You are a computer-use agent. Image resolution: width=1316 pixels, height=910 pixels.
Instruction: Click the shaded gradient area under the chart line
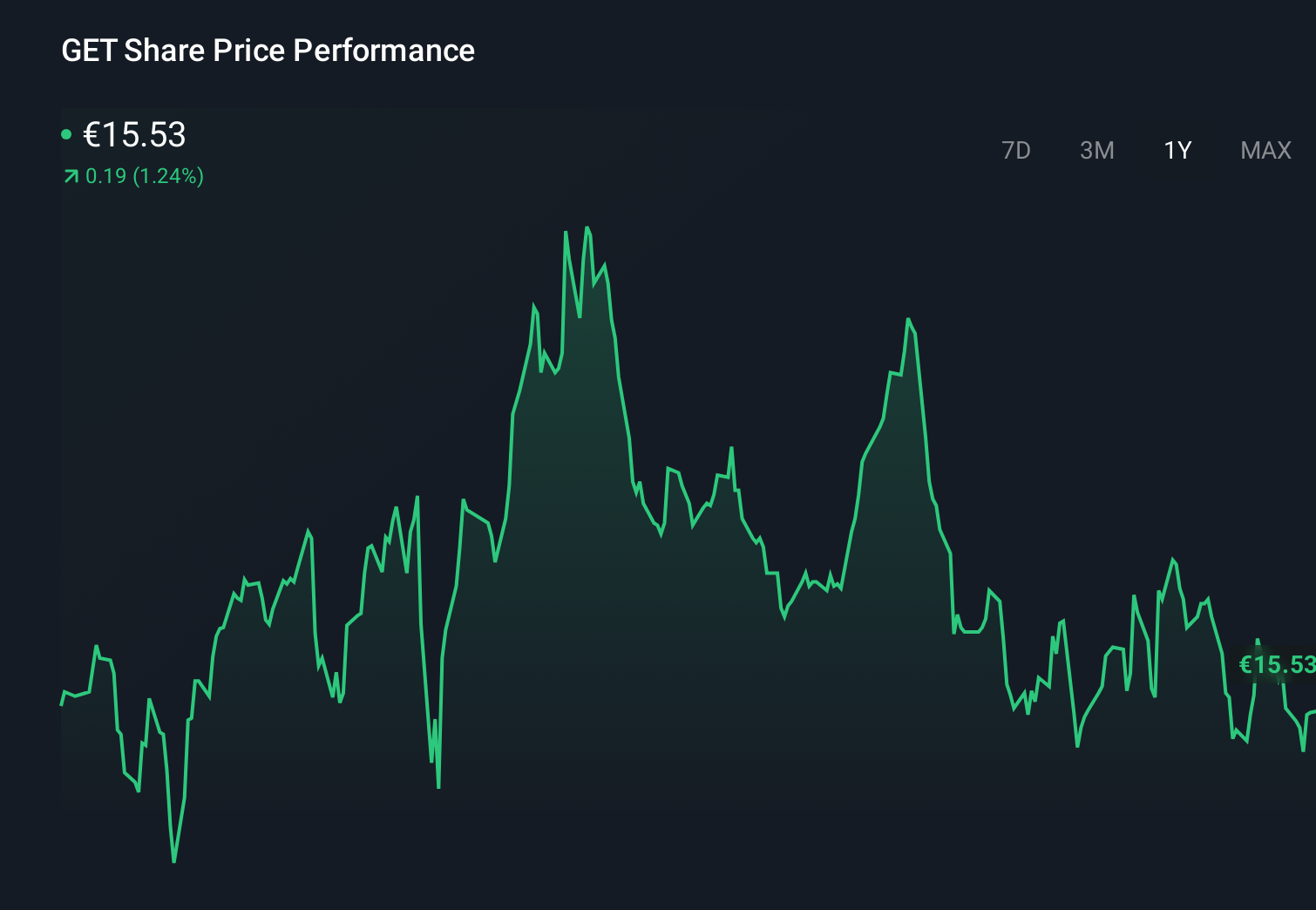(575, 523)
